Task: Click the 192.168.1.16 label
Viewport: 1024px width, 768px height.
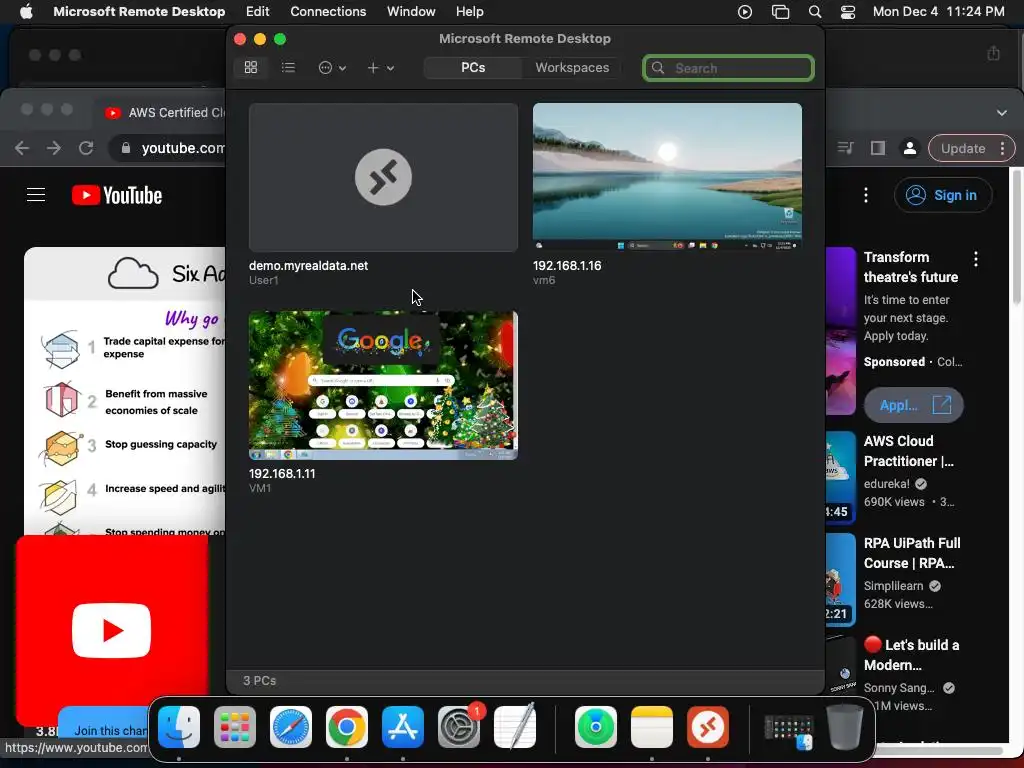Action: (x=567, y=266)
